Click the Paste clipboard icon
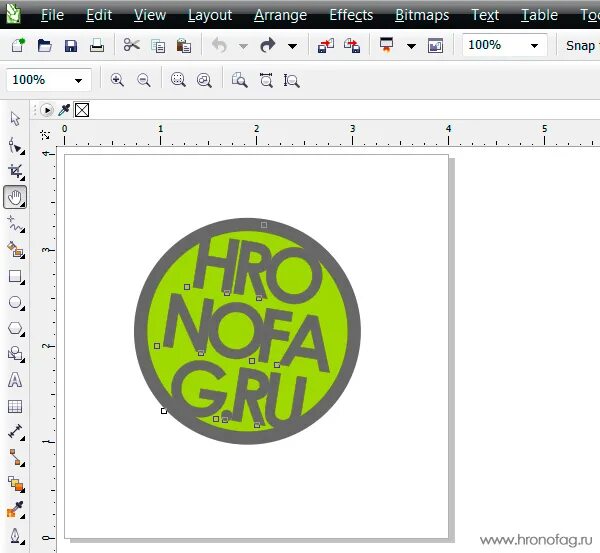The image size is (600, 553). [184, 46]
